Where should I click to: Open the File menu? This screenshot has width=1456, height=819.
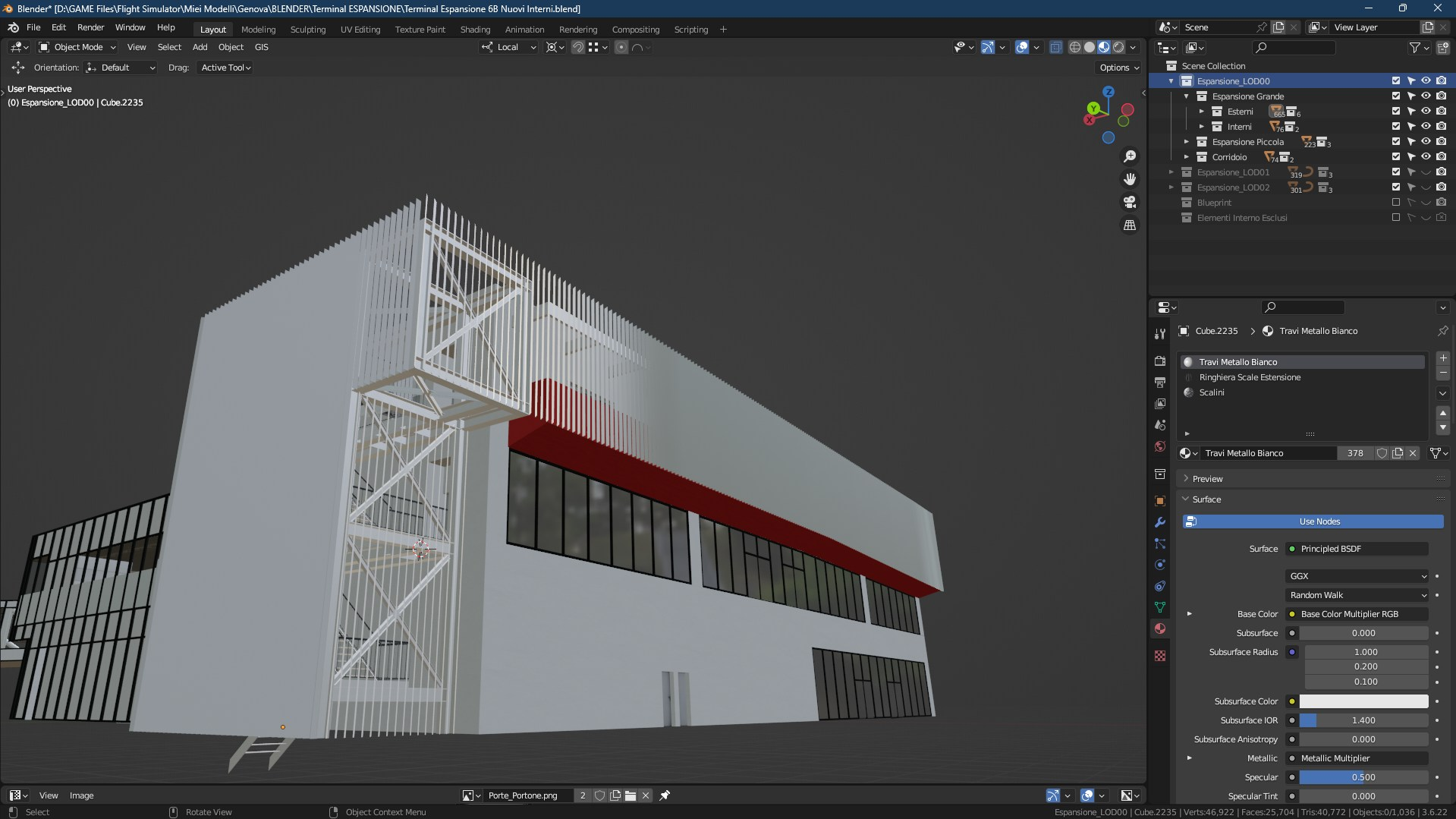(x=33, y=27)
